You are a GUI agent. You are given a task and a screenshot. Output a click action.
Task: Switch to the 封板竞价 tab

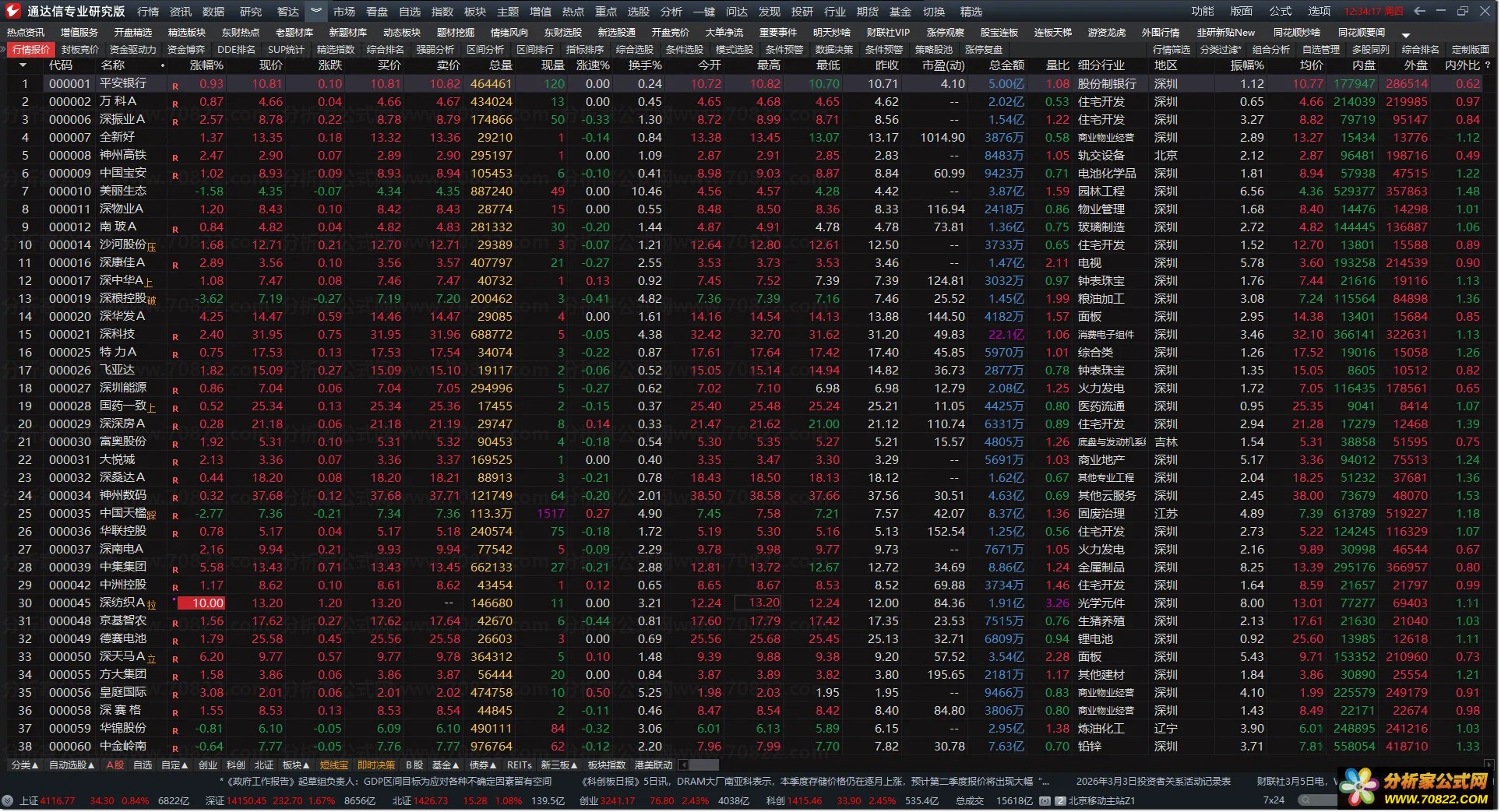coord(80,49)
